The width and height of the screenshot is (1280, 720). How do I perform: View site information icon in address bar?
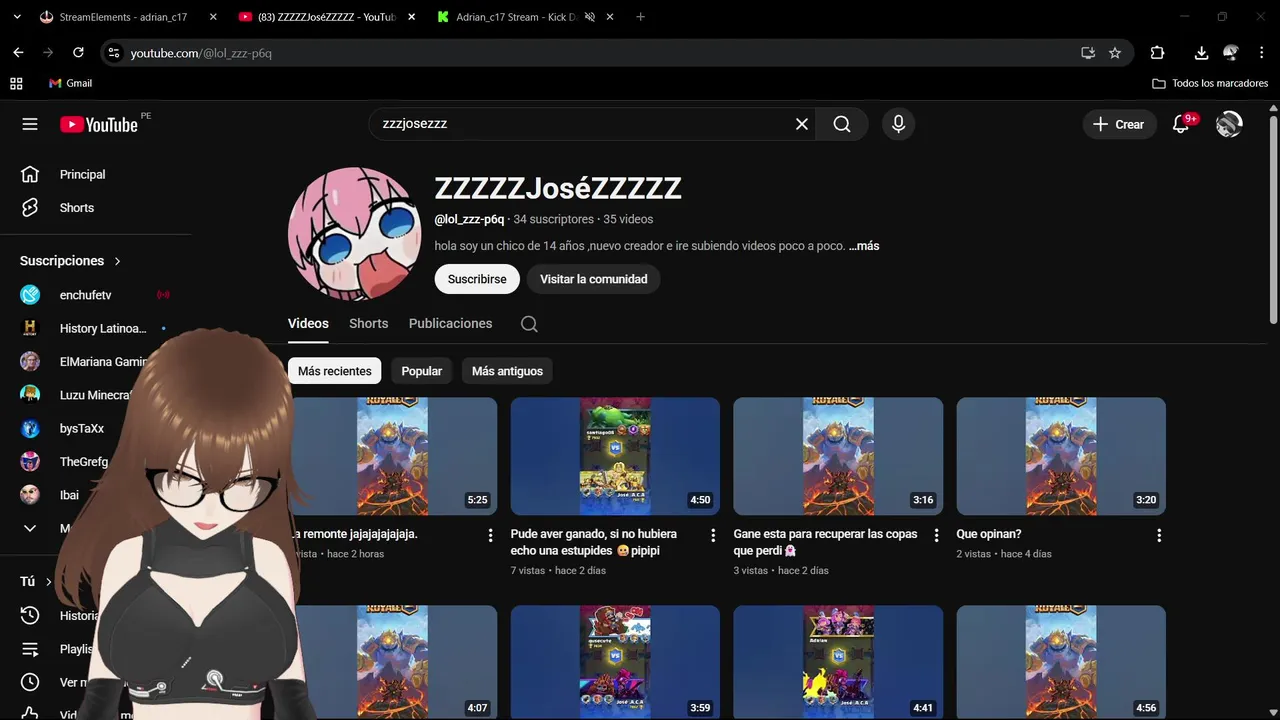click(x=113, y=53)
